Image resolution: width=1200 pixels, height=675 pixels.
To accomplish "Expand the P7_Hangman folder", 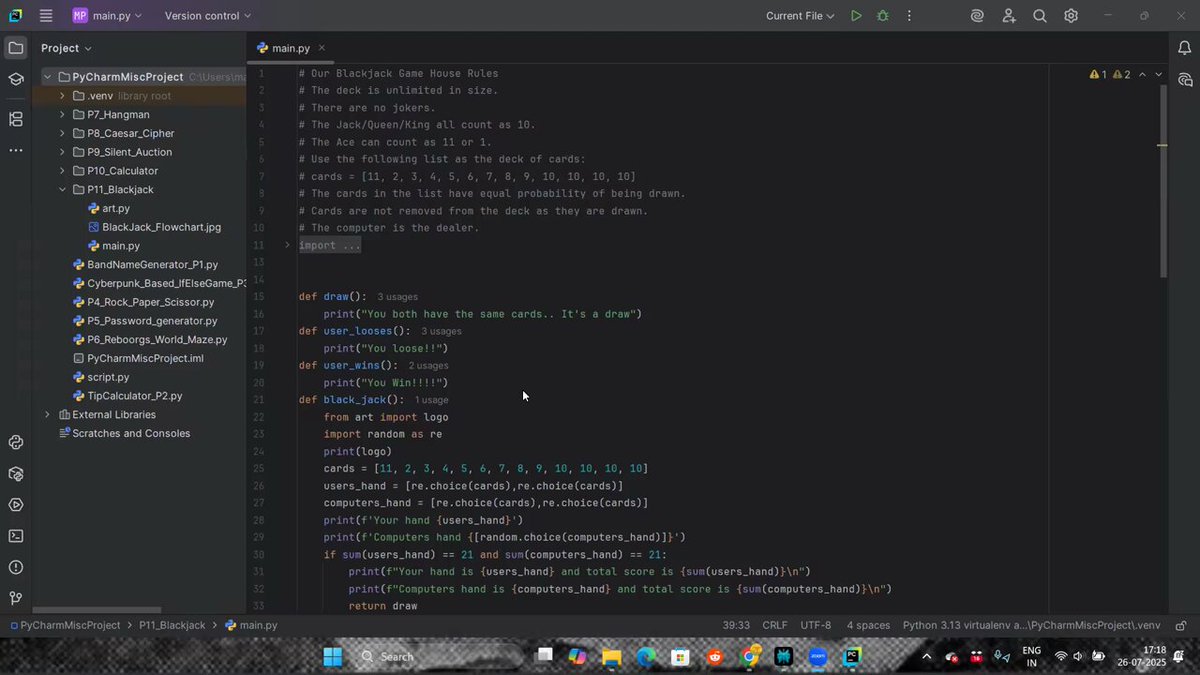I will click(x=62, y=115).
